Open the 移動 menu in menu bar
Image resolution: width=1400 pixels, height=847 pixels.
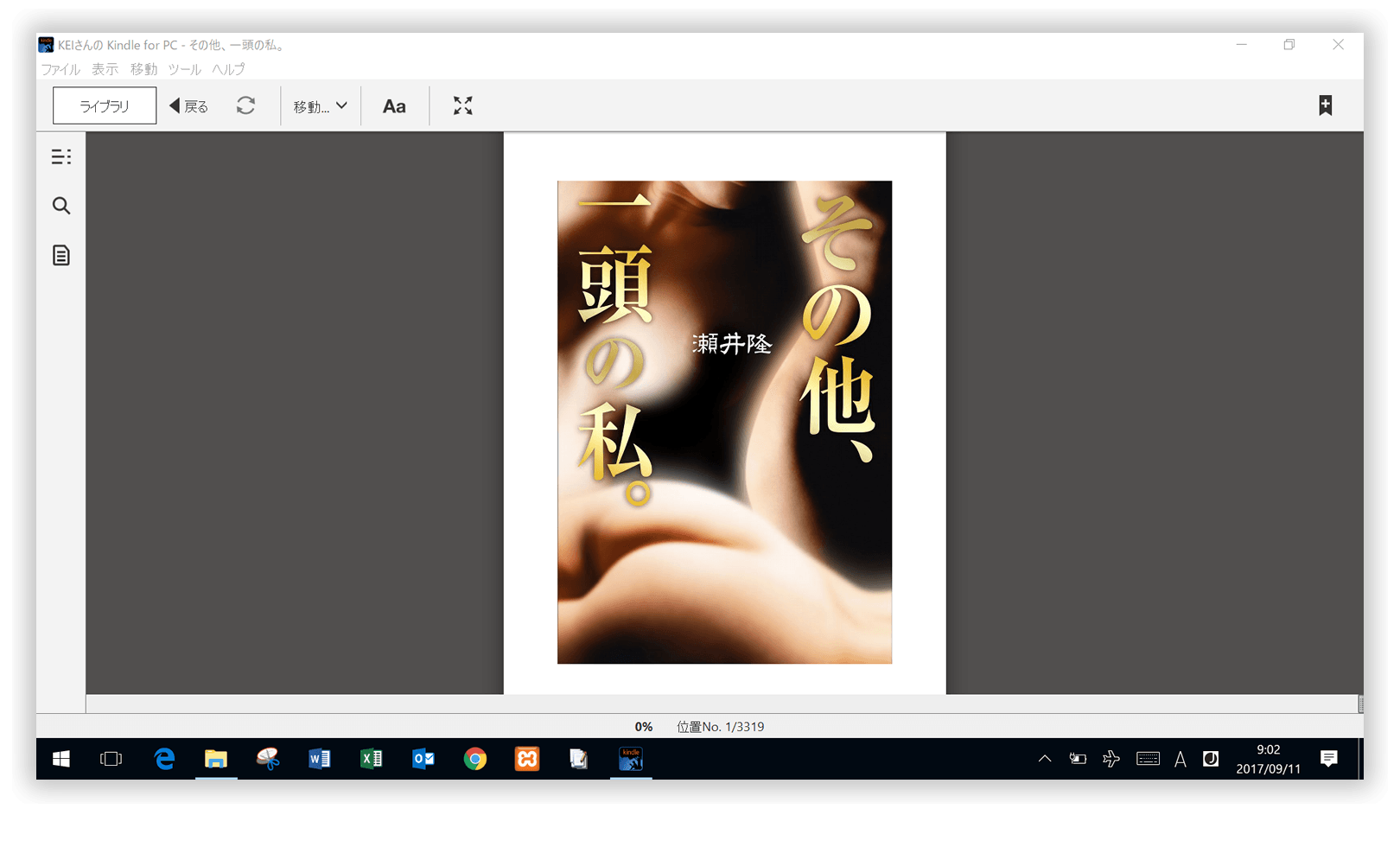click(x=143, y=69)
